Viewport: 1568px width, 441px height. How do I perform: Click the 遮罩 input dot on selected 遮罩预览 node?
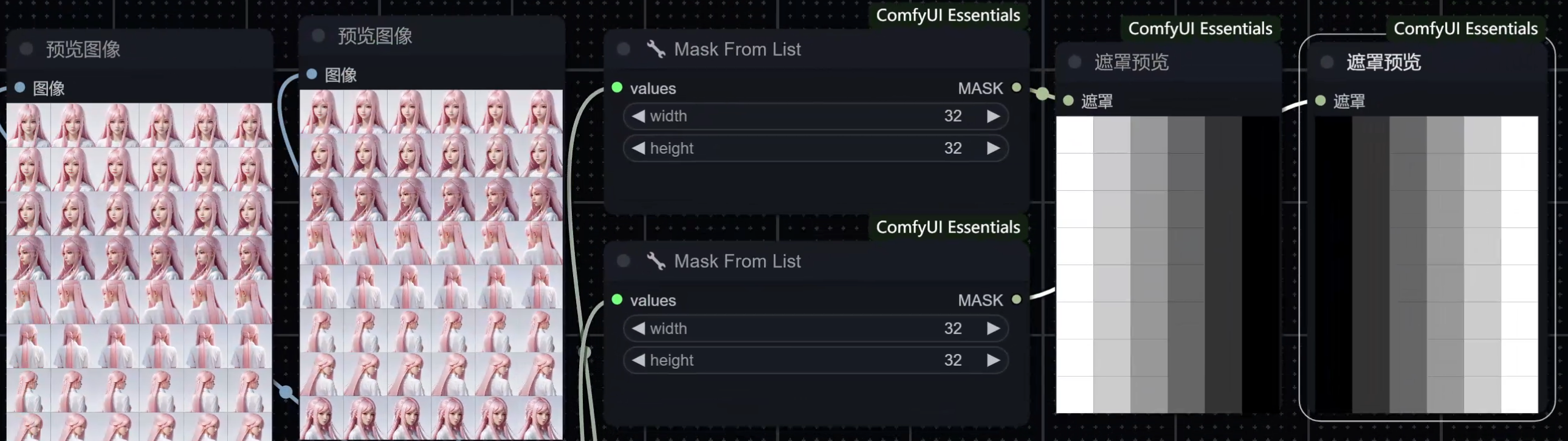(x=1320, y=100)
